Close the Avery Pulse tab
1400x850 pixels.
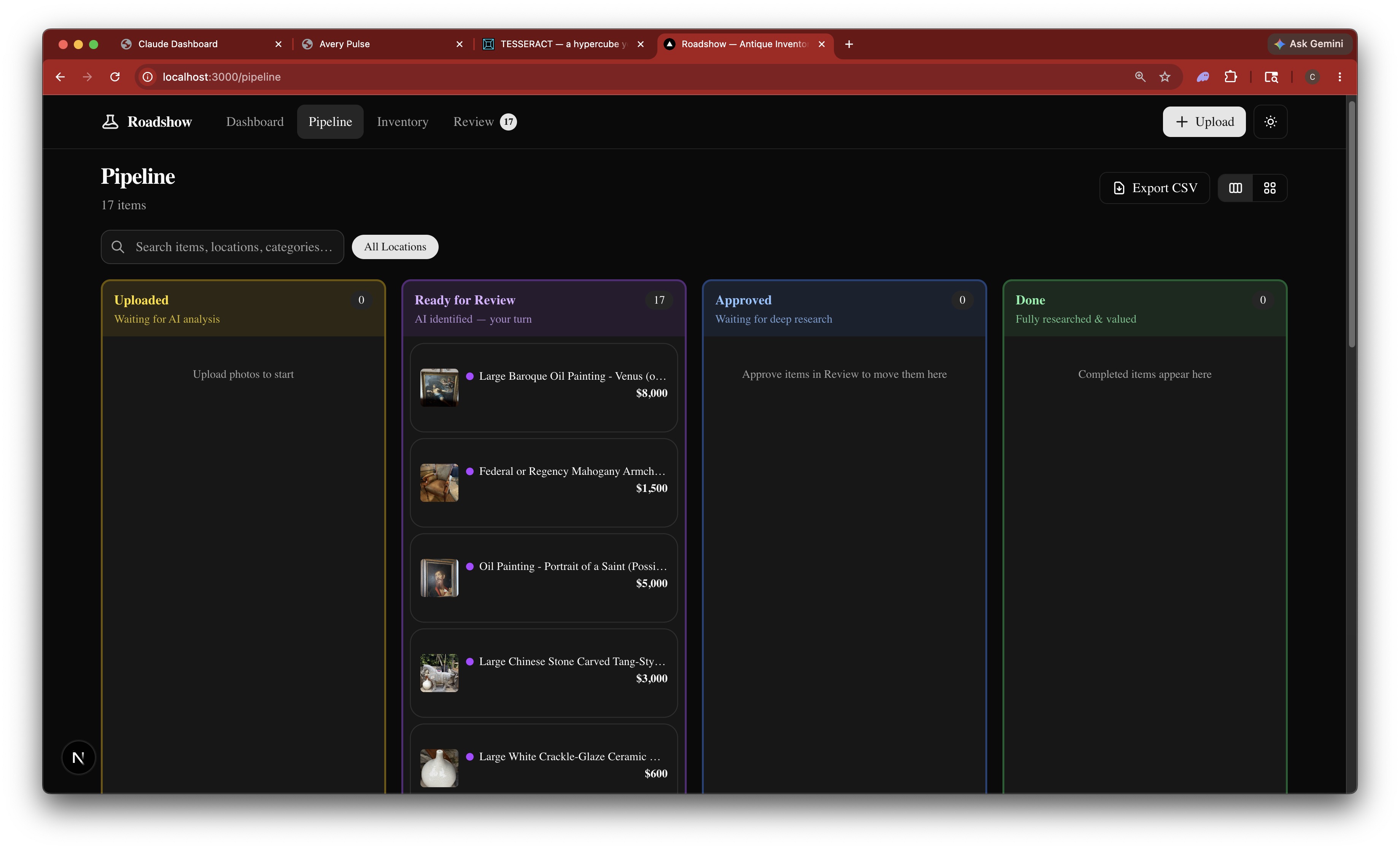(x=460, y=44)
